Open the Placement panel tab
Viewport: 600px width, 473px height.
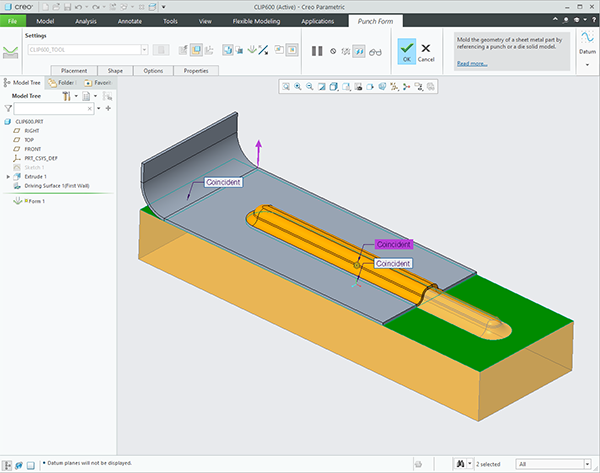click(74, 71)
